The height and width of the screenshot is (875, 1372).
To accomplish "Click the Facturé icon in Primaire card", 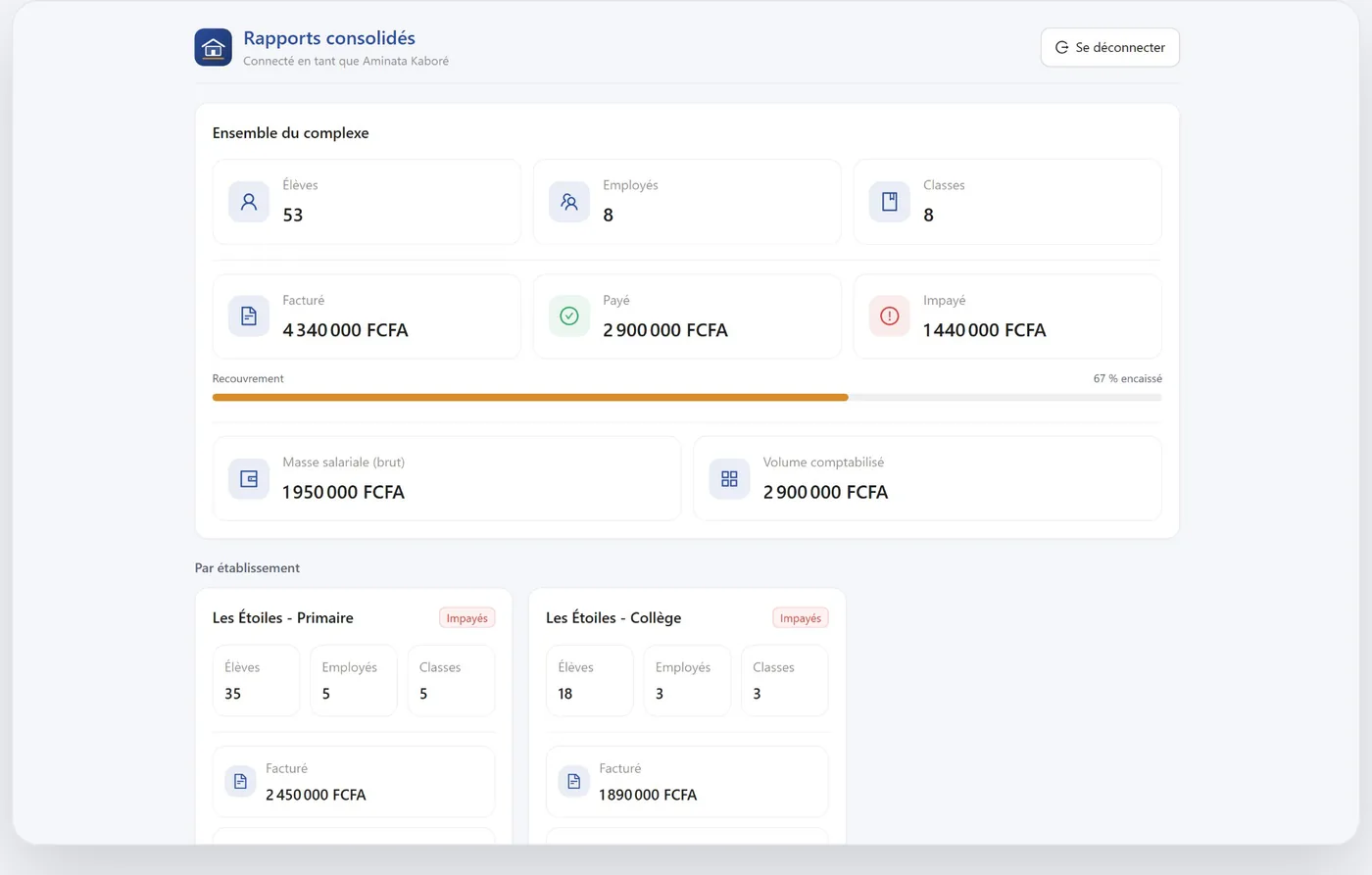I will coord(240,782).
